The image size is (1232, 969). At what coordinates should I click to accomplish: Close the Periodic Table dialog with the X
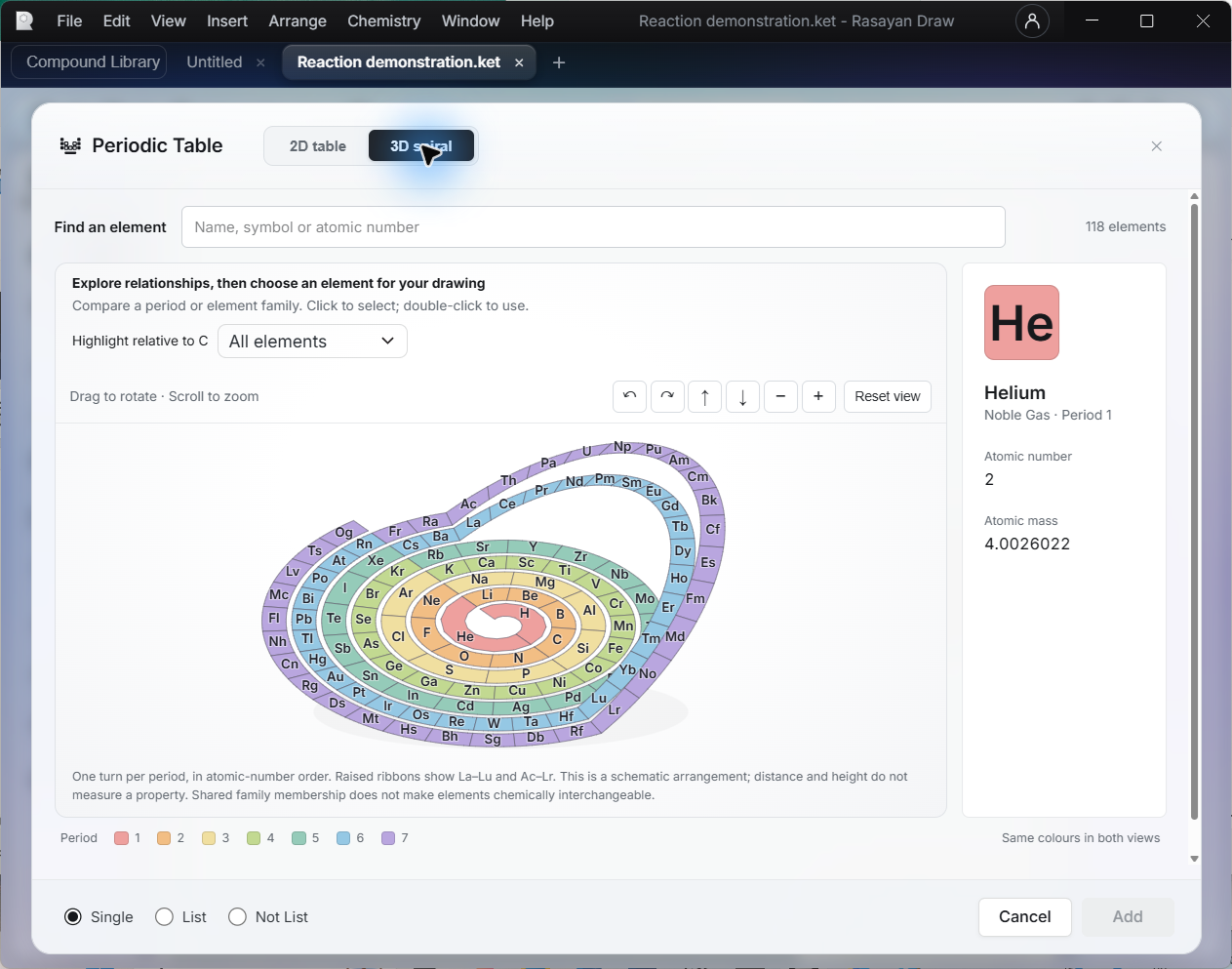(x=1157, y=146)
